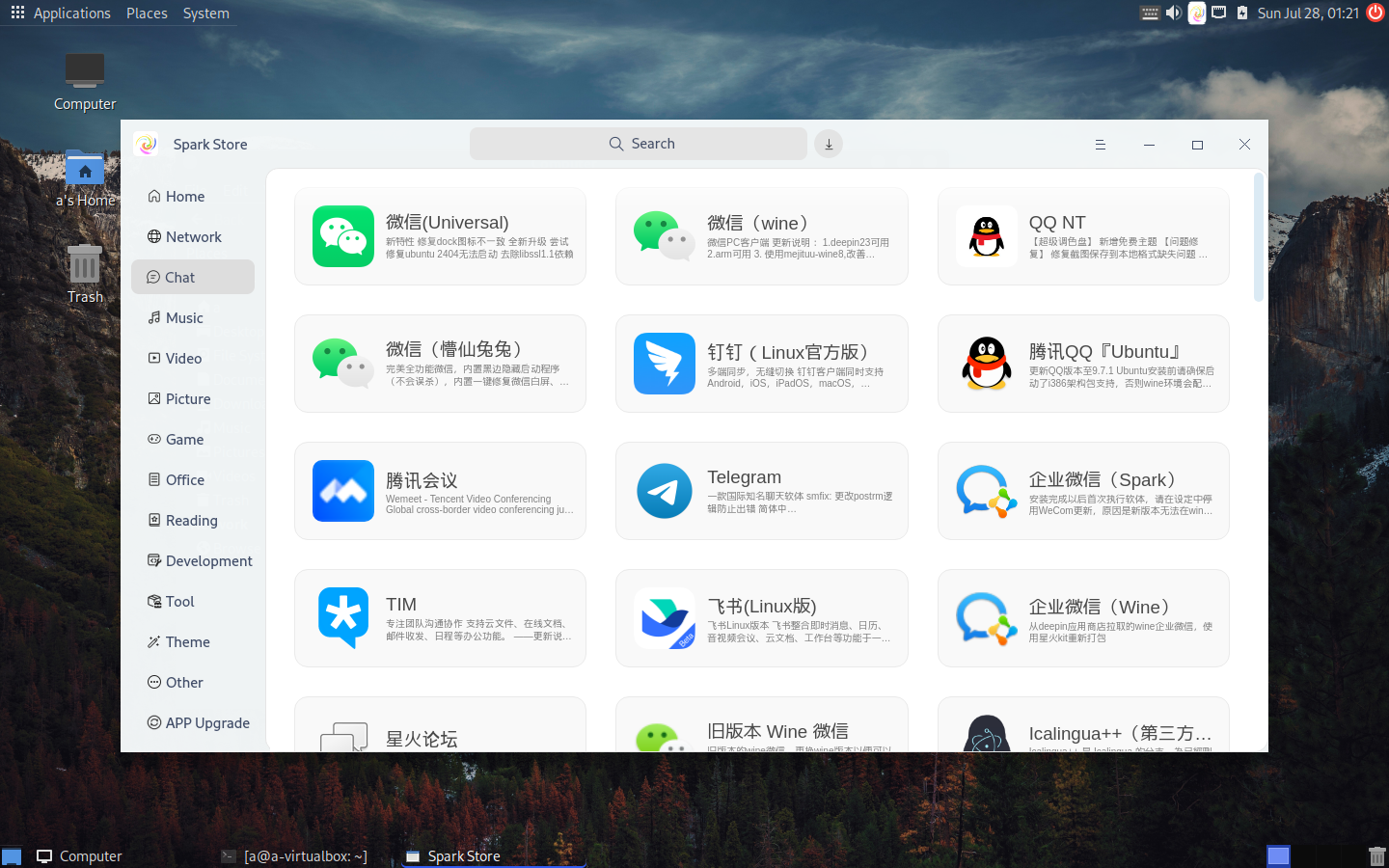This screenshot has width=1389, height=868.
Task: Click the volume icon in system tray
Action: click(1173, 13)
